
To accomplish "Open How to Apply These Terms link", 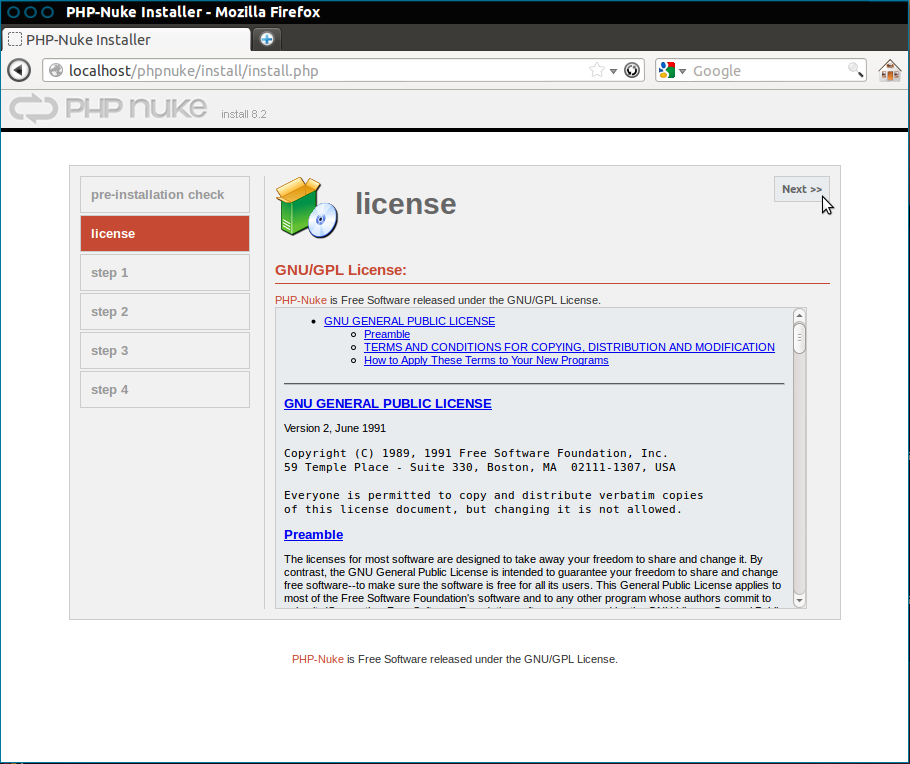I will point(486,361).
